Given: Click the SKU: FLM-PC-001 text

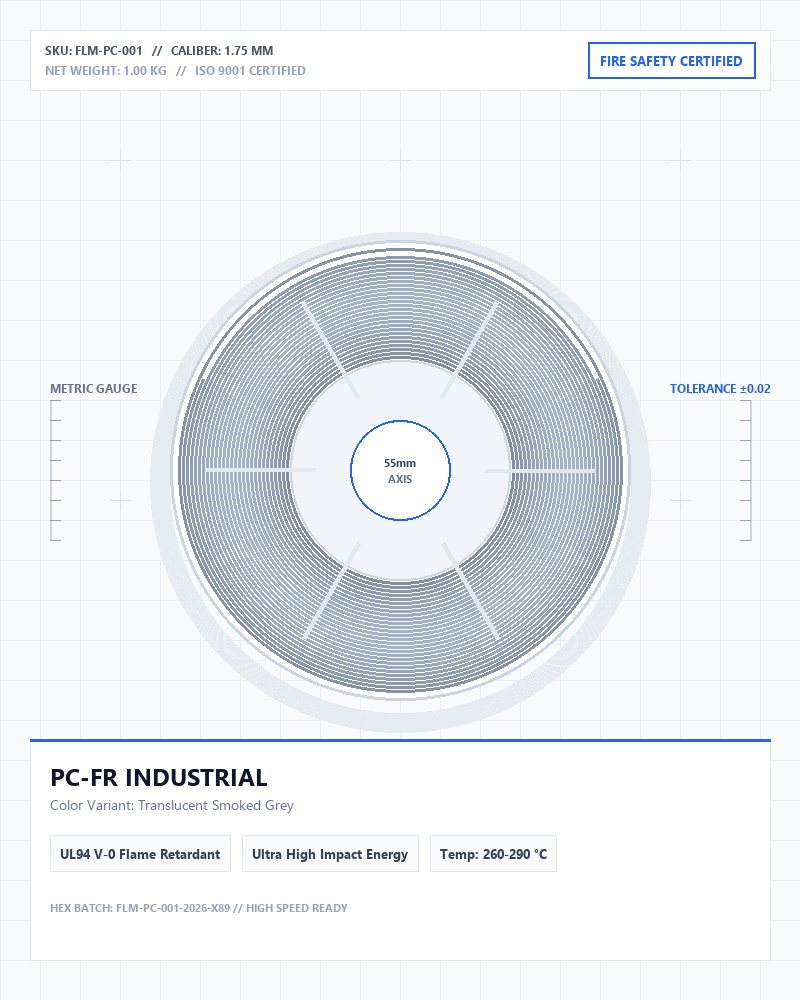Looking at the screenshot, I should tap(94, 50).
